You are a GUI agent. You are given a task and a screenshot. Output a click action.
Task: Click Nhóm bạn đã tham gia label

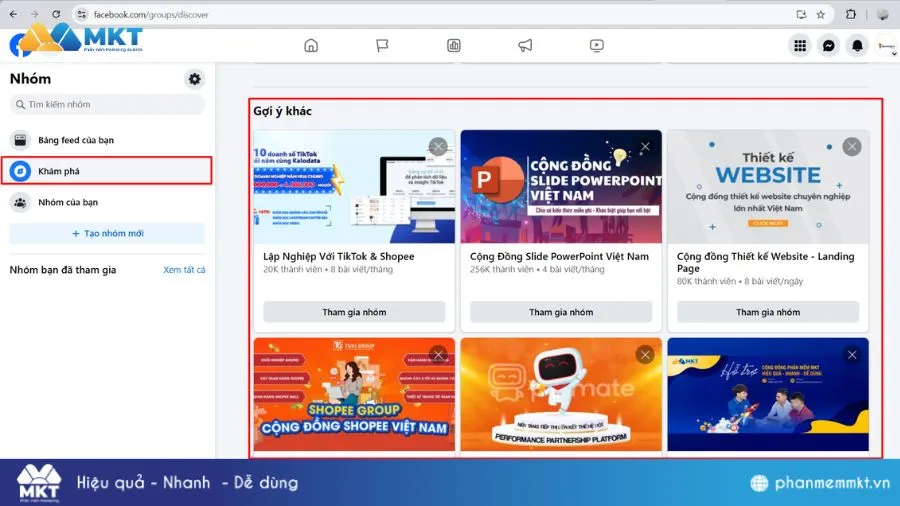pyautogui.click(x=63, y=270)
